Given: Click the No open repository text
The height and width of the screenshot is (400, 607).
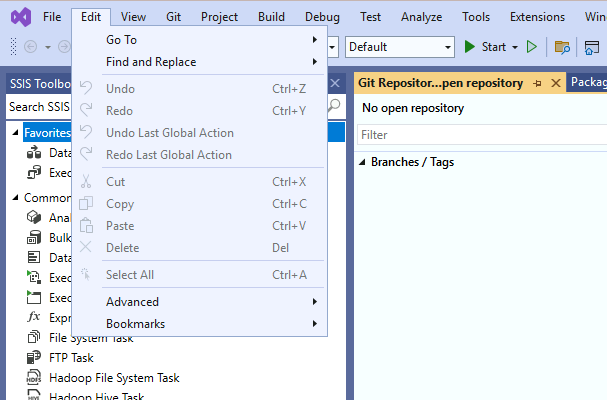Looking at the screenshot, I should [413, 108].
